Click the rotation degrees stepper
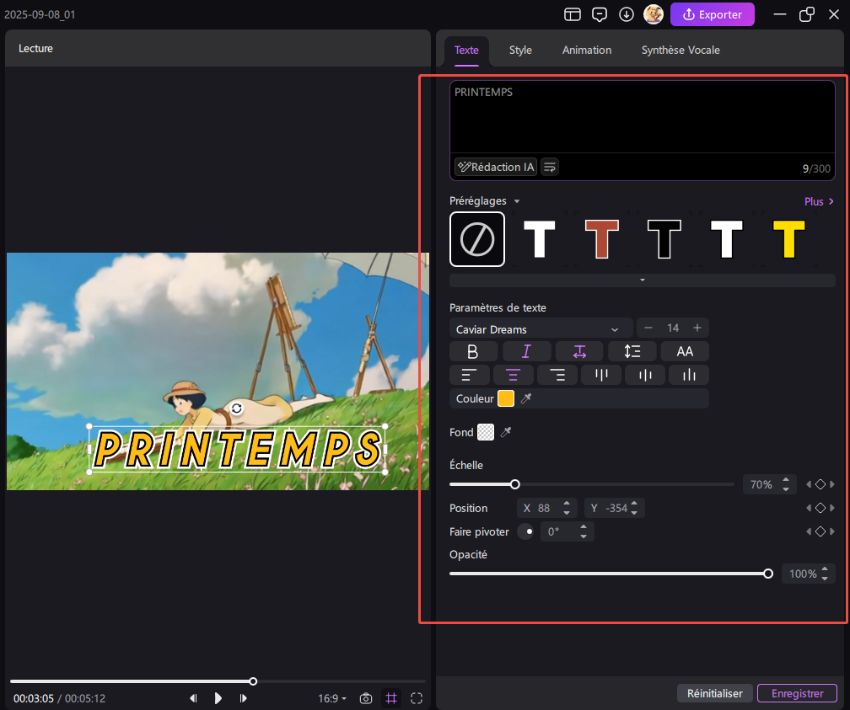 pos(583,532)
